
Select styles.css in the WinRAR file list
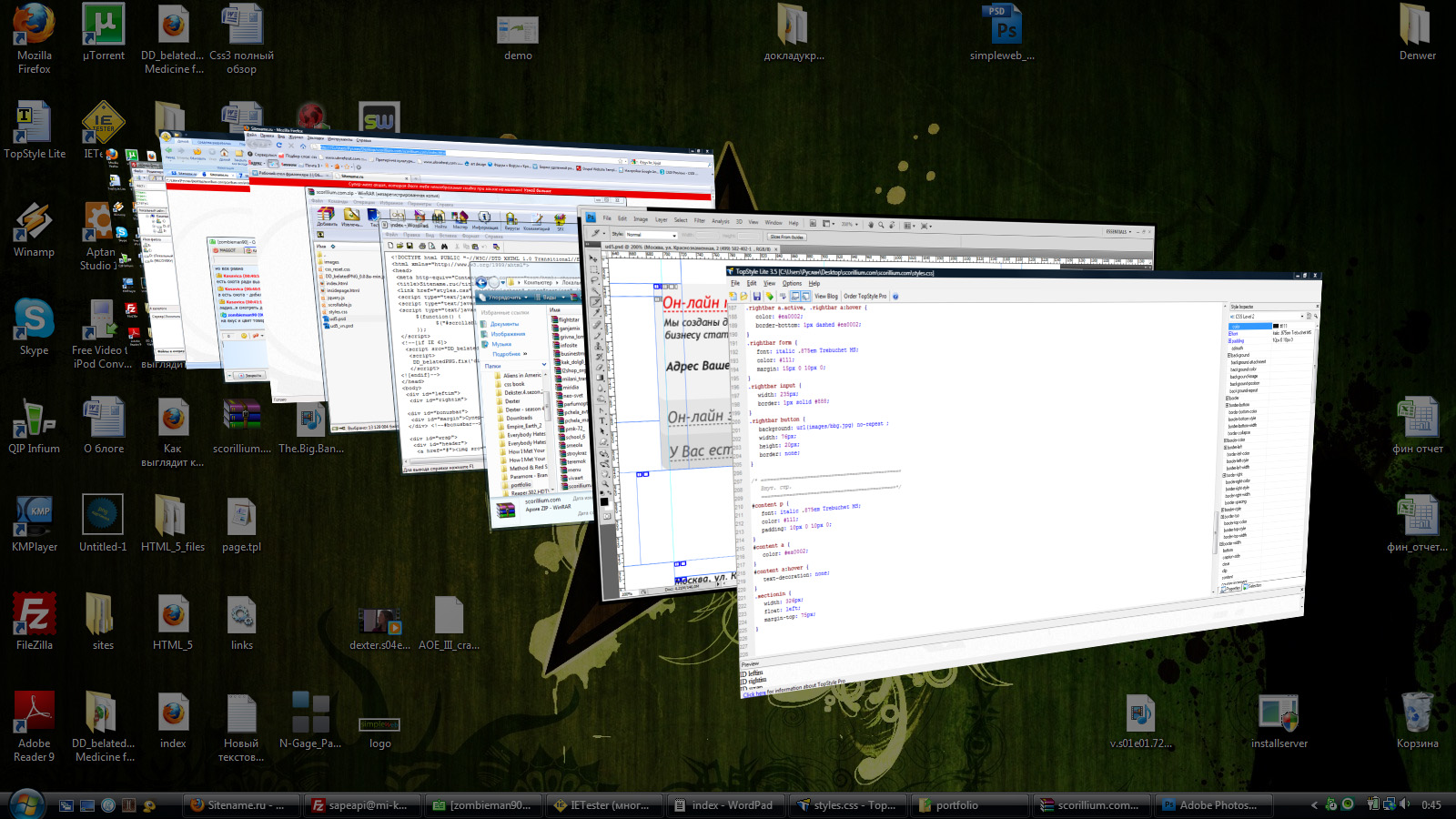point(336,312)
